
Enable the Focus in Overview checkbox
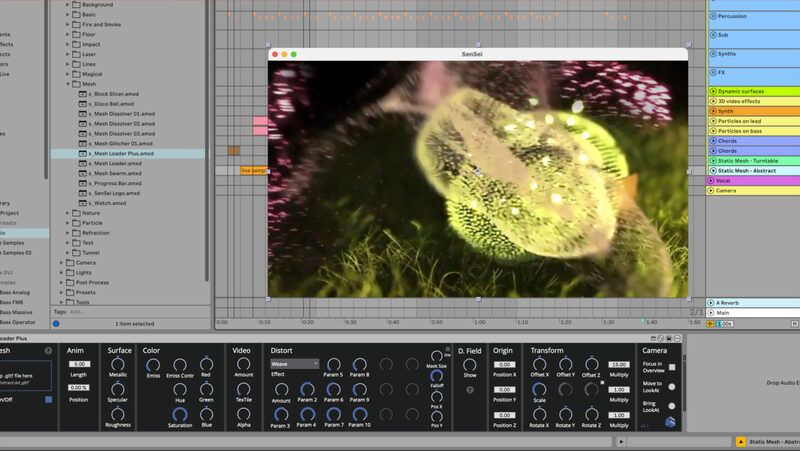[672, 367]
